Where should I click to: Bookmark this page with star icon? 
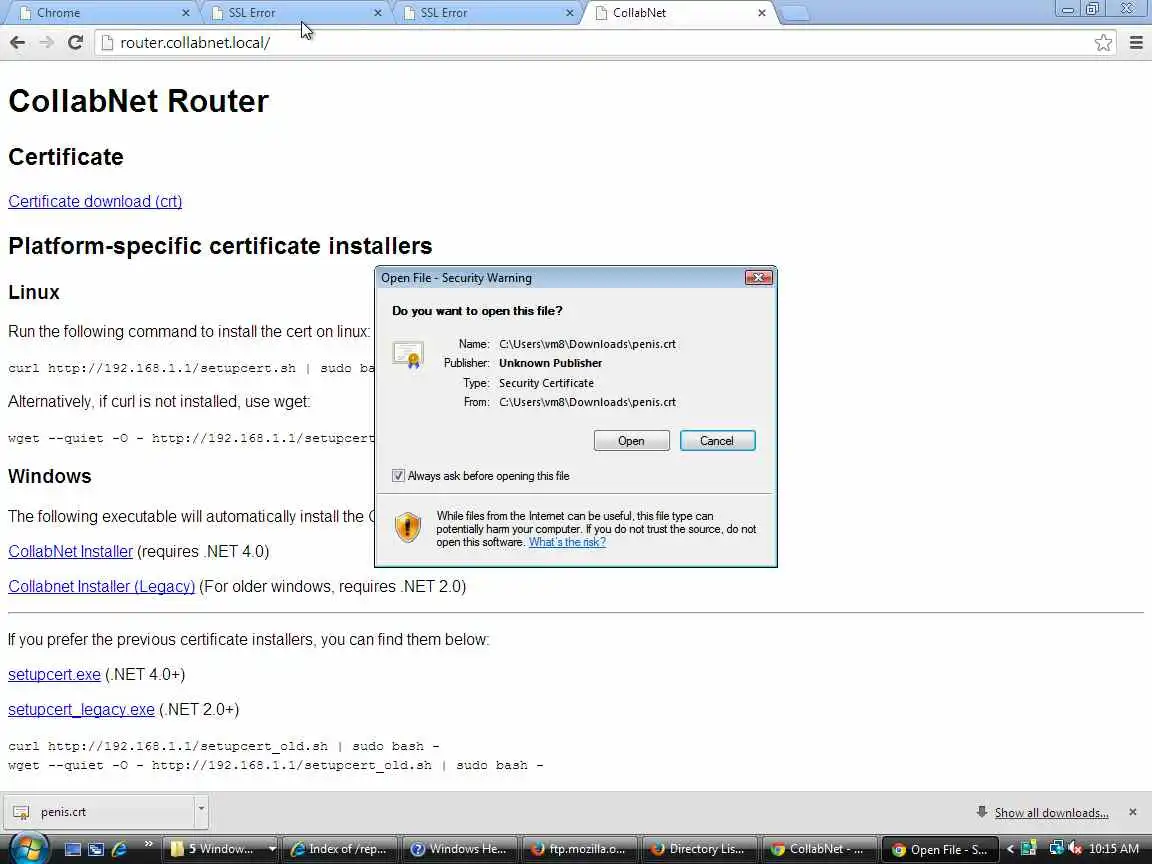(1103, 43)
